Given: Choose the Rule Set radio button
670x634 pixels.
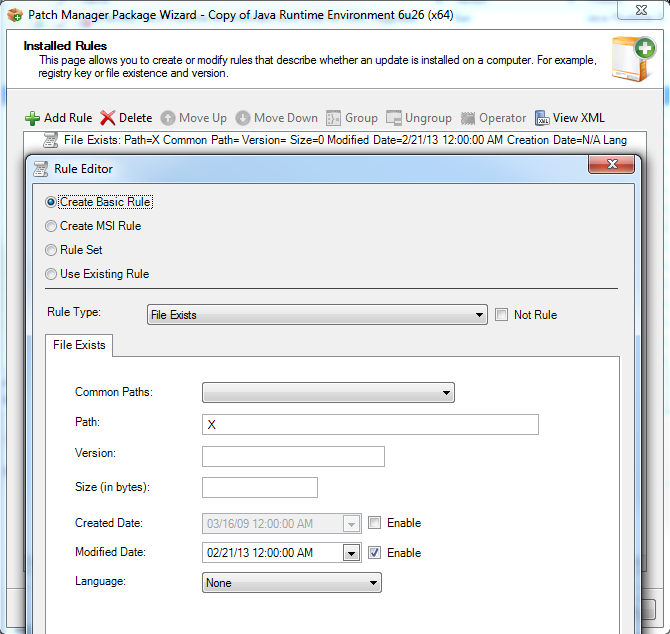Looking at the screenshot, I should pos(51,250).
